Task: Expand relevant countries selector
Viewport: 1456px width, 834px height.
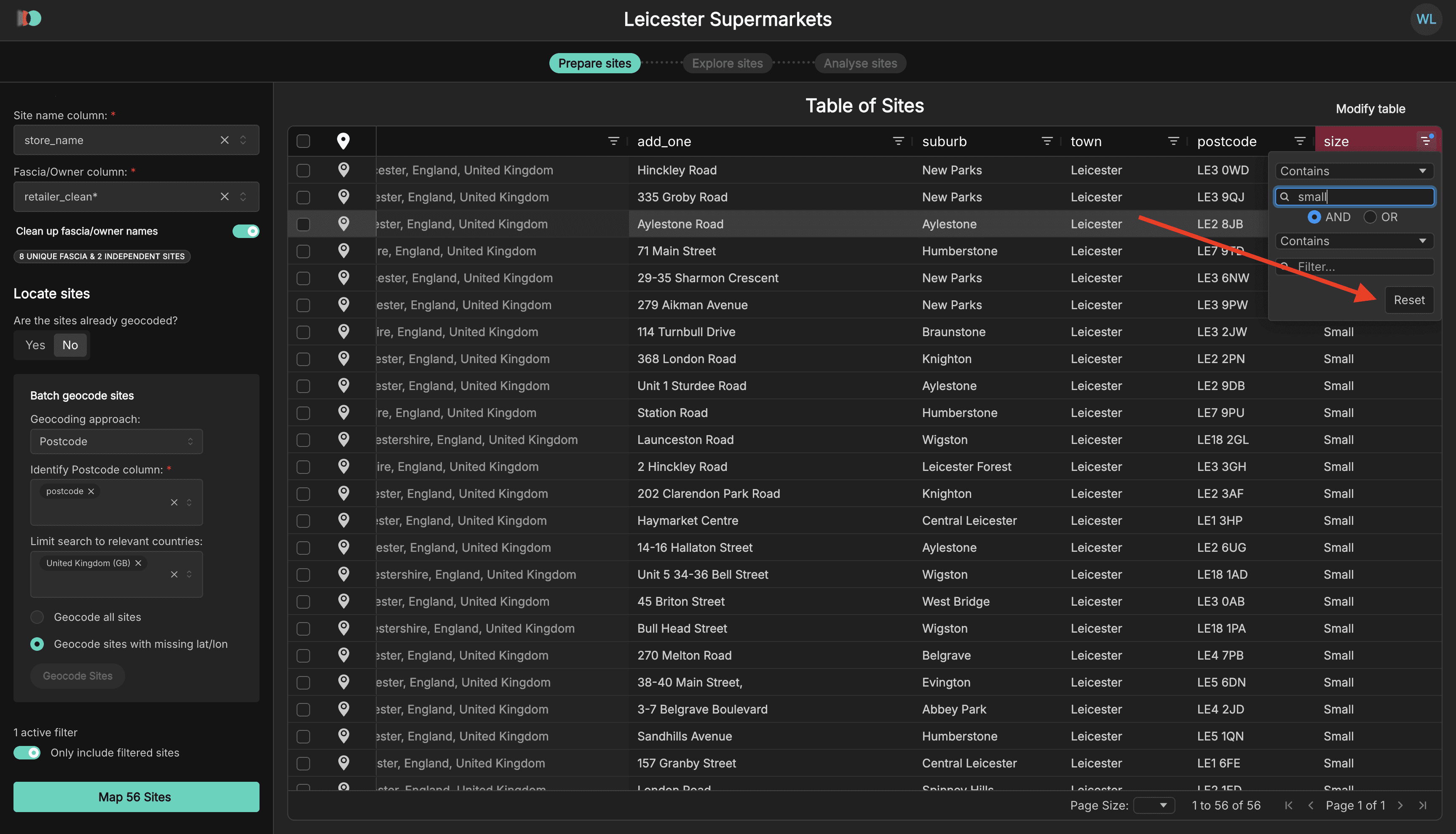Action: click(189, 574)
